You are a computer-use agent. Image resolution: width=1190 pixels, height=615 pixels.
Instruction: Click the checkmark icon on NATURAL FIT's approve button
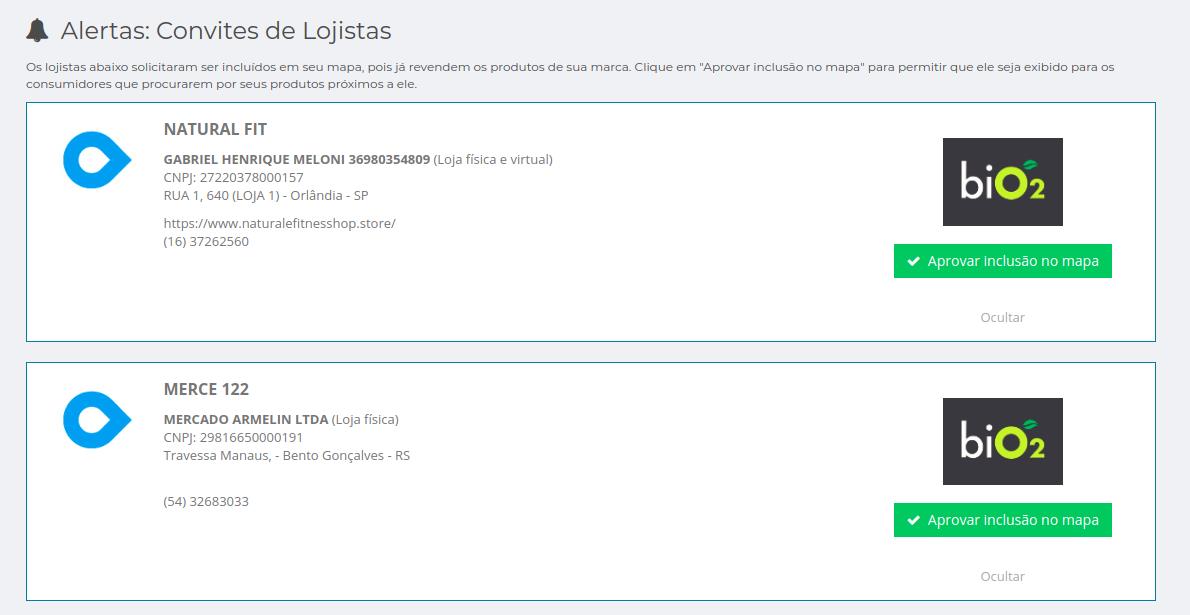point(913,261)
